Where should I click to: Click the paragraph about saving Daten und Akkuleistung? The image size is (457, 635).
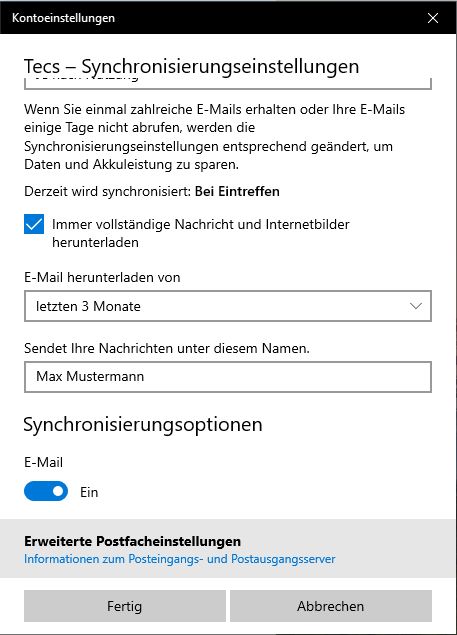tap(214, 137)
